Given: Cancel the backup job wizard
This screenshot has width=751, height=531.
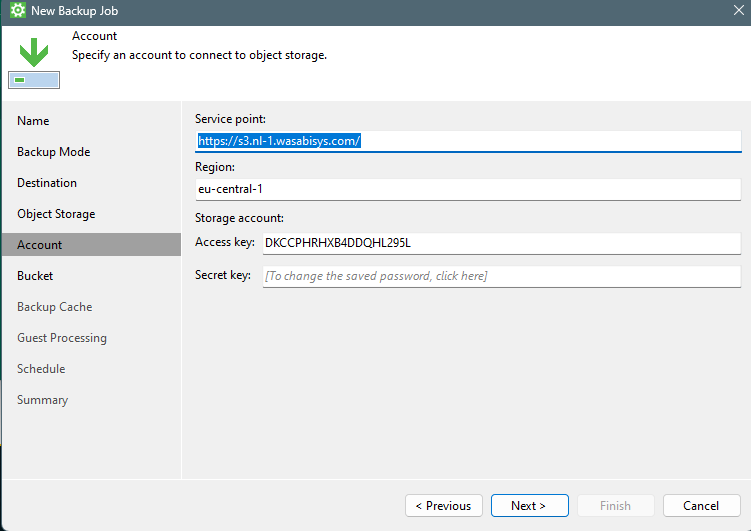Looking at the screenshot, I should [x=701, y=506].
